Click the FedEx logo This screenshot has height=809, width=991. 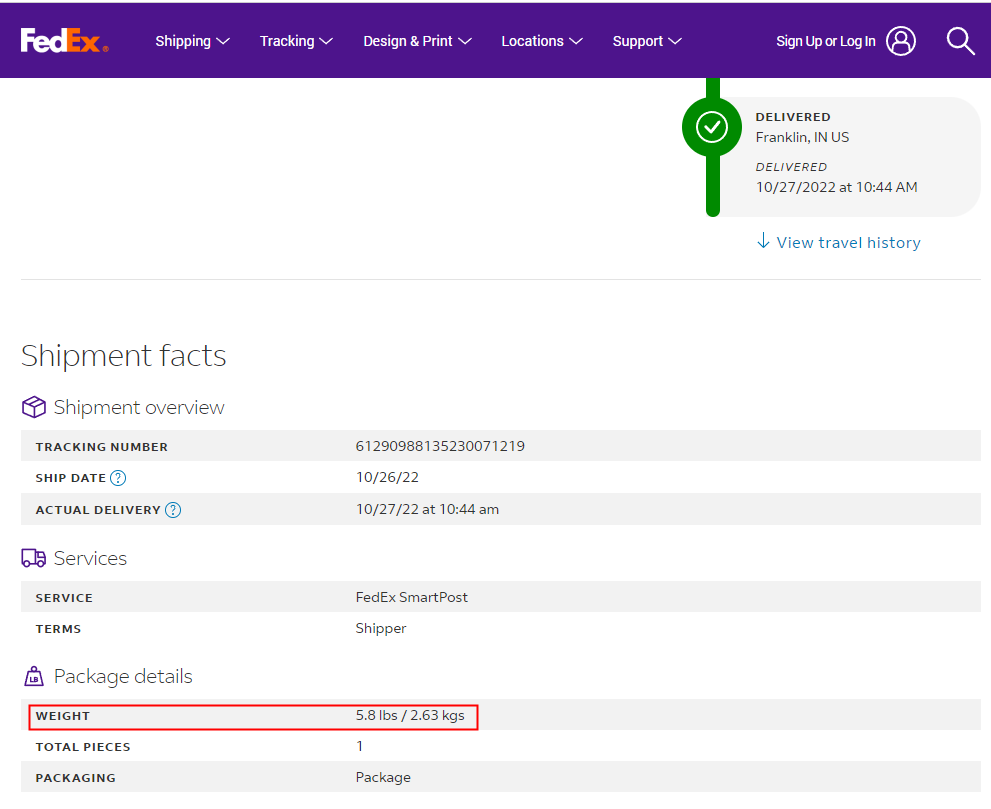click(x=64, y=41)
